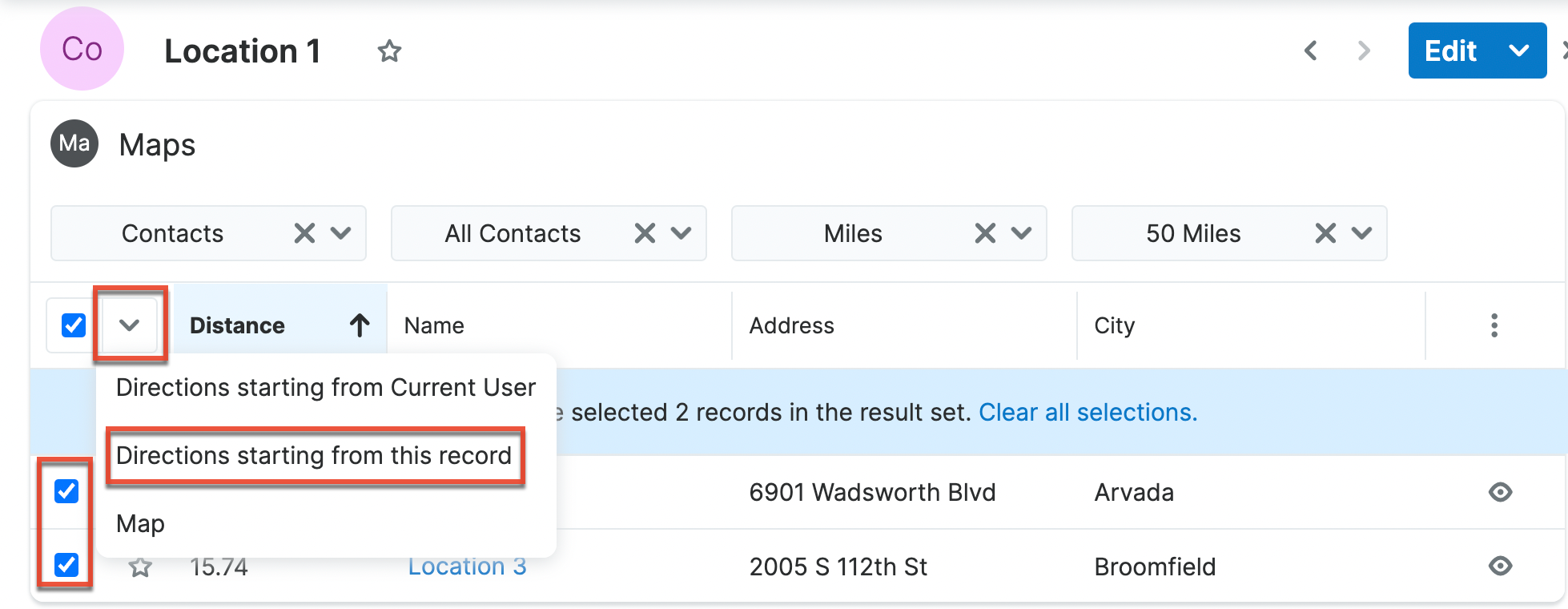Click the Clear all selections link

pos(1088,413)
